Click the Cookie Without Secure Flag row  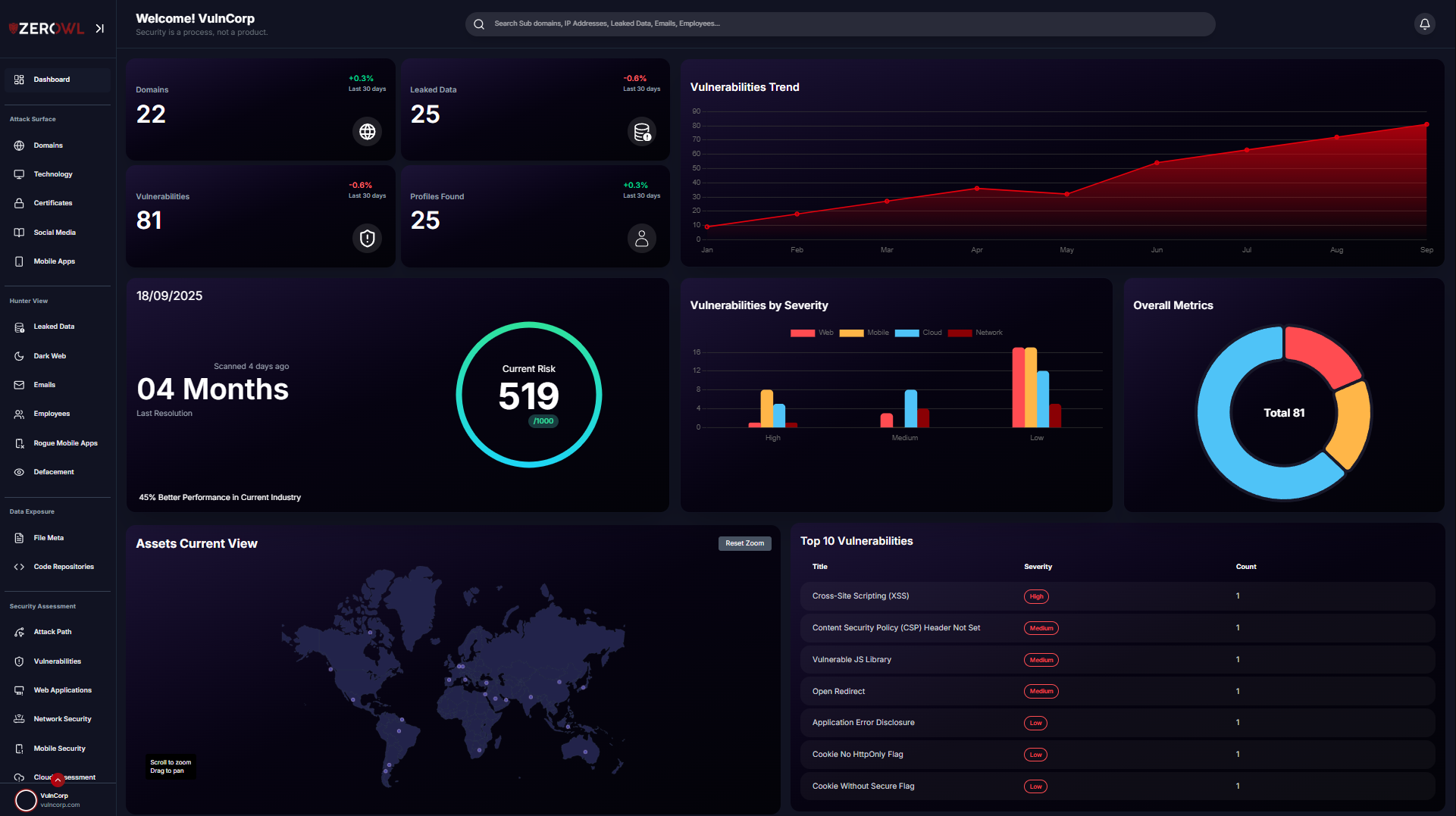click(1117, 786)
